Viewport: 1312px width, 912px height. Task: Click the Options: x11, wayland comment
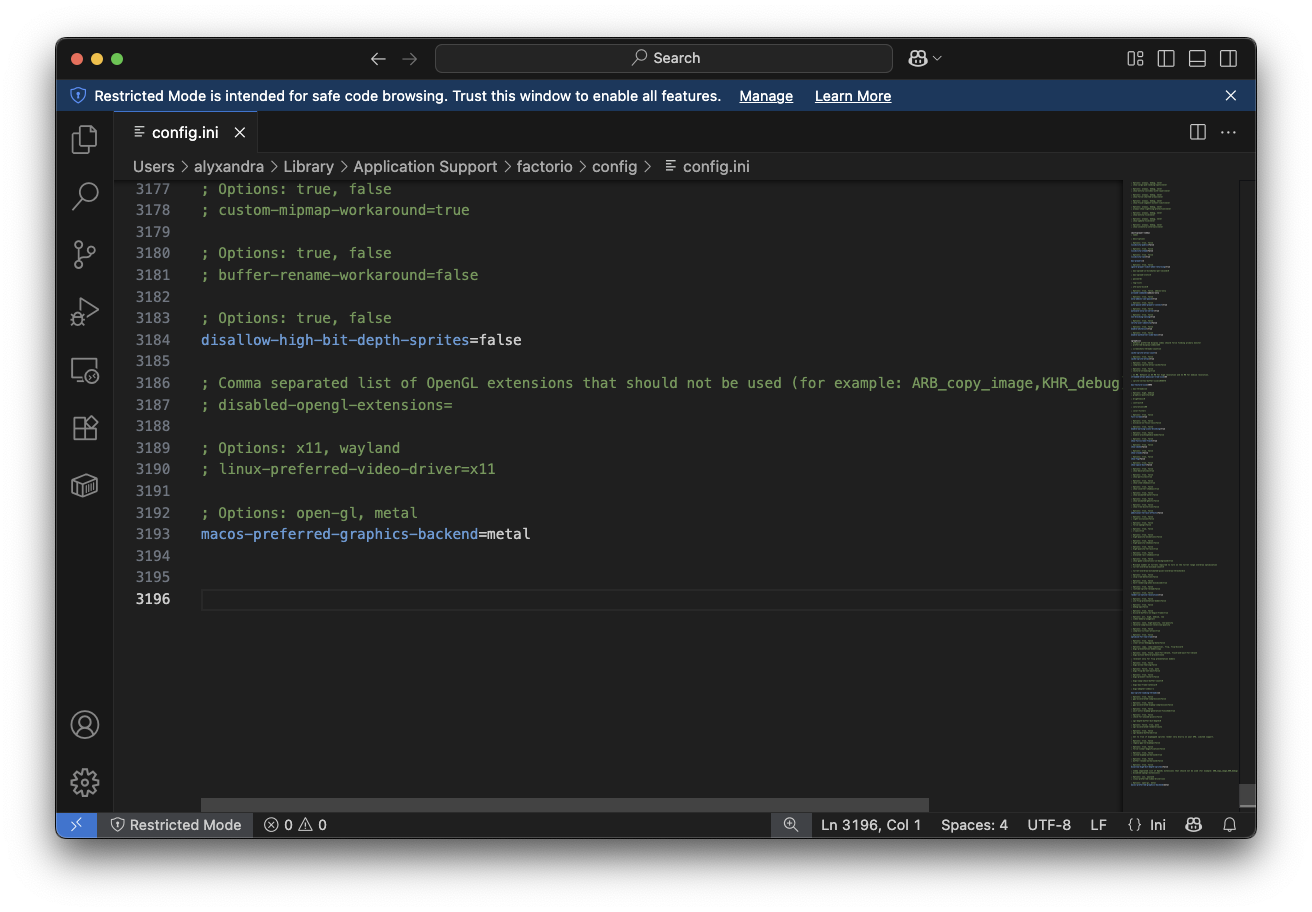click(x=300, y=448)
